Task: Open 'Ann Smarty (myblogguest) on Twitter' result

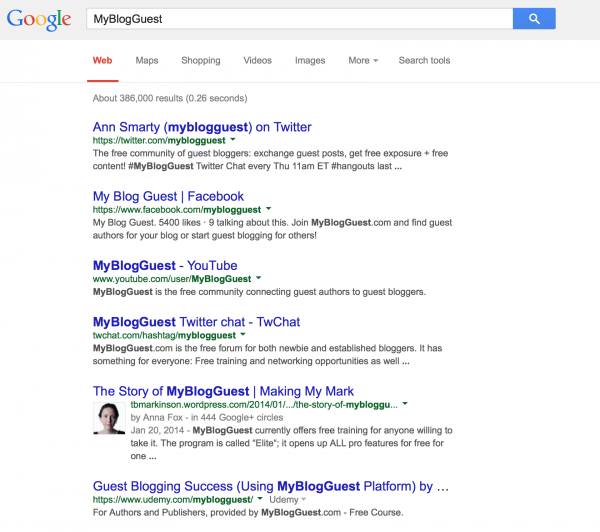Action: (x=202, y=127)
